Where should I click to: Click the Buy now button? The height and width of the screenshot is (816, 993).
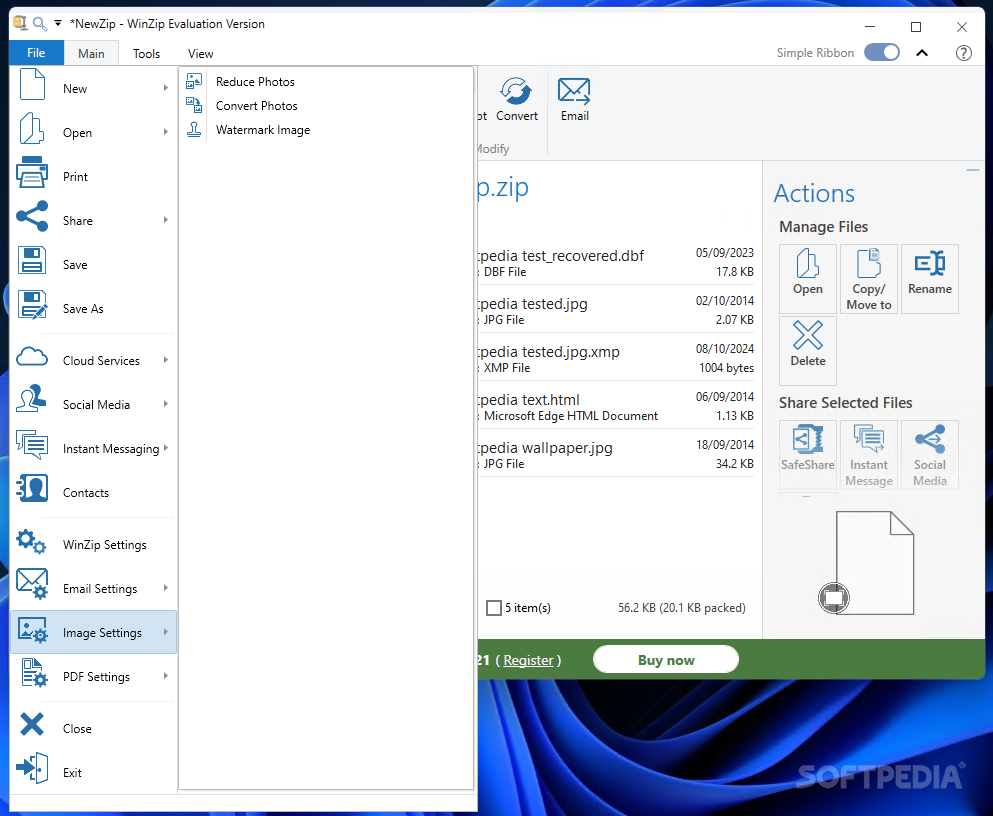coord(666,660)
